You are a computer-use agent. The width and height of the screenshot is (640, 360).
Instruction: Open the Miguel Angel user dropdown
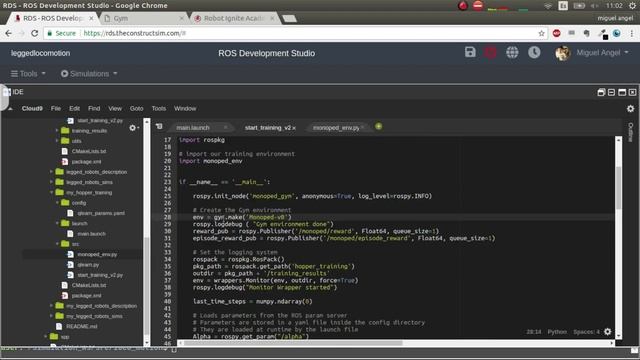[602, 53]
